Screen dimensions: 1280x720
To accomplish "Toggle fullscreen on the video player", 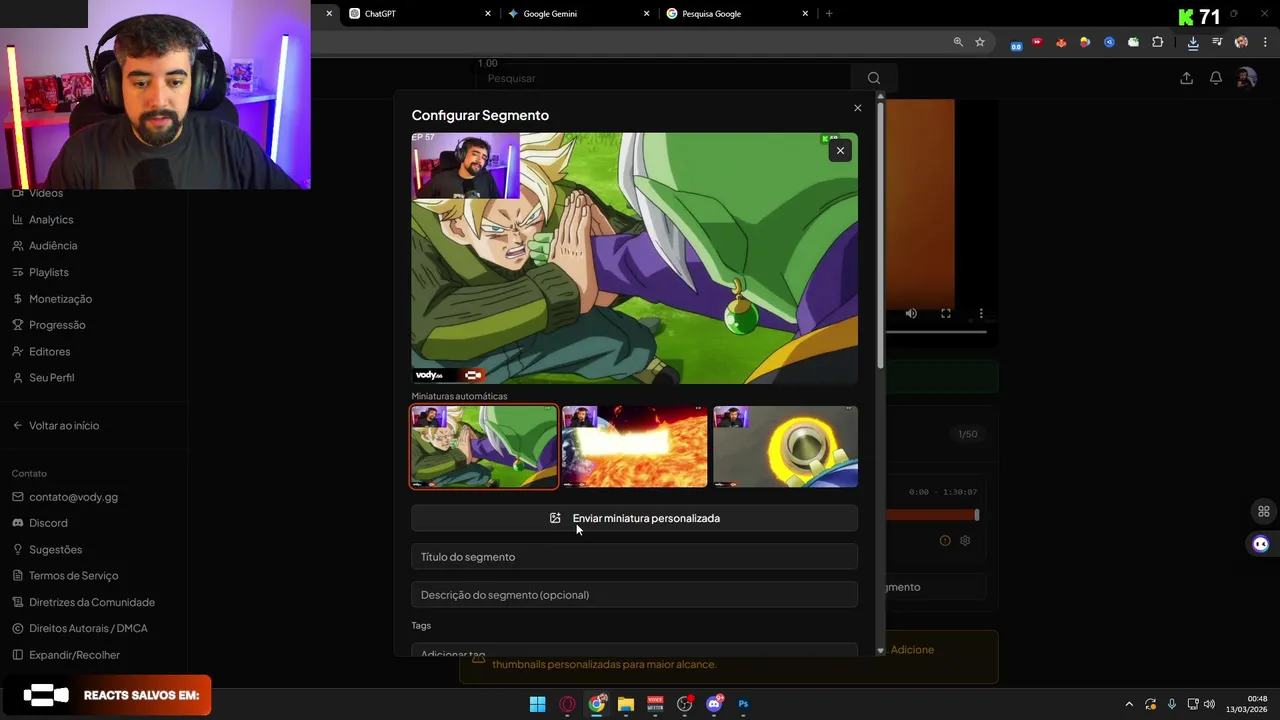I will point(946,314).
